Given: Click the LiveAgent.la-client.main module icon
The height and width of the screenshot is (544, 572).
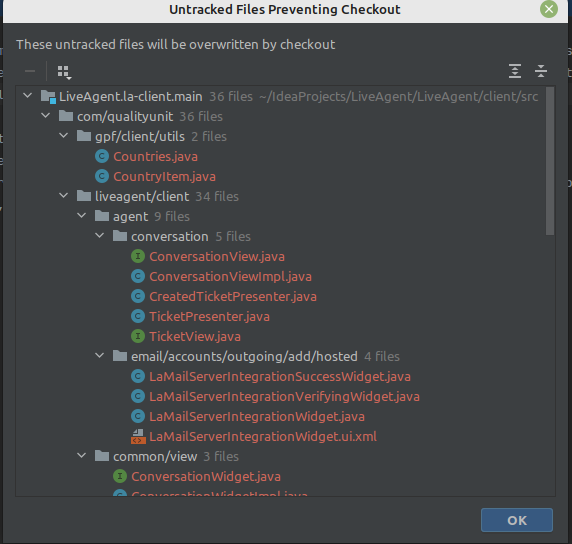Looking at the screenshot, I should tap(48, 97).
